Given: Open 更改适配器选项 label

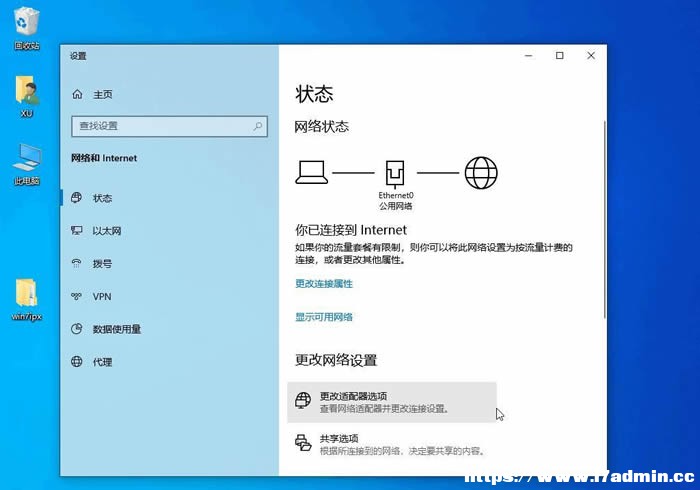Looking at the screenshot, I should click(353, 396).
